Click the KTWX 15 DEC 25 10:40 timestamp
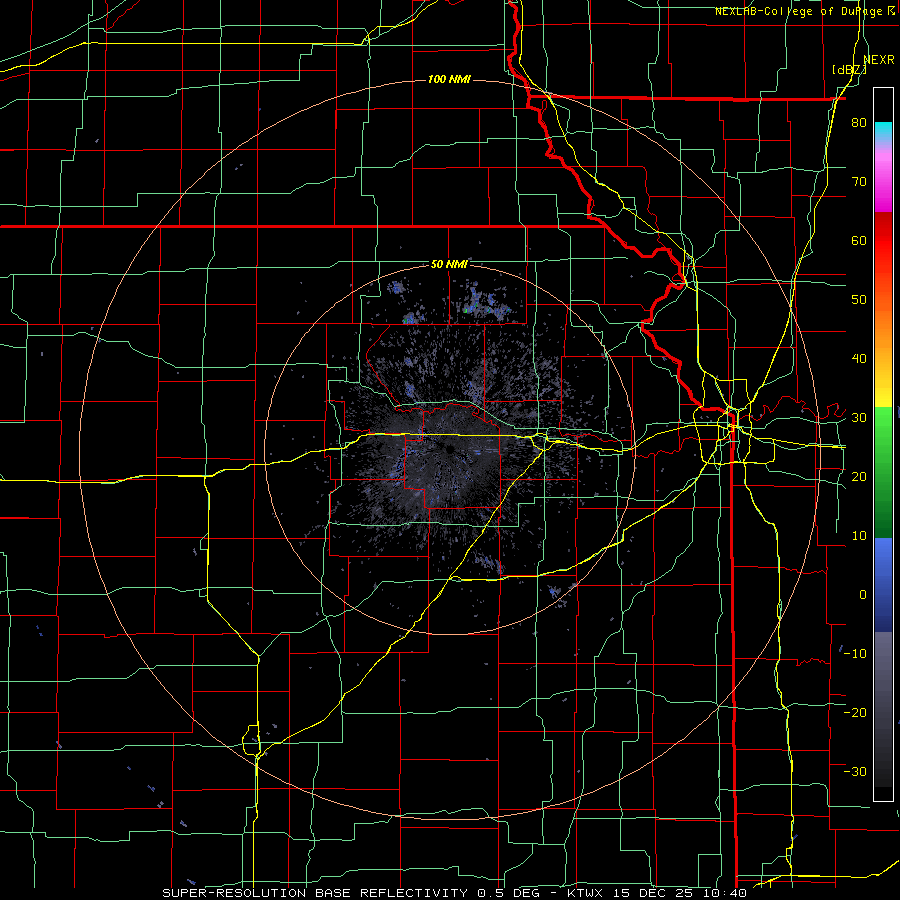Viewport: 900px width, 900px height. coord(657,893)
